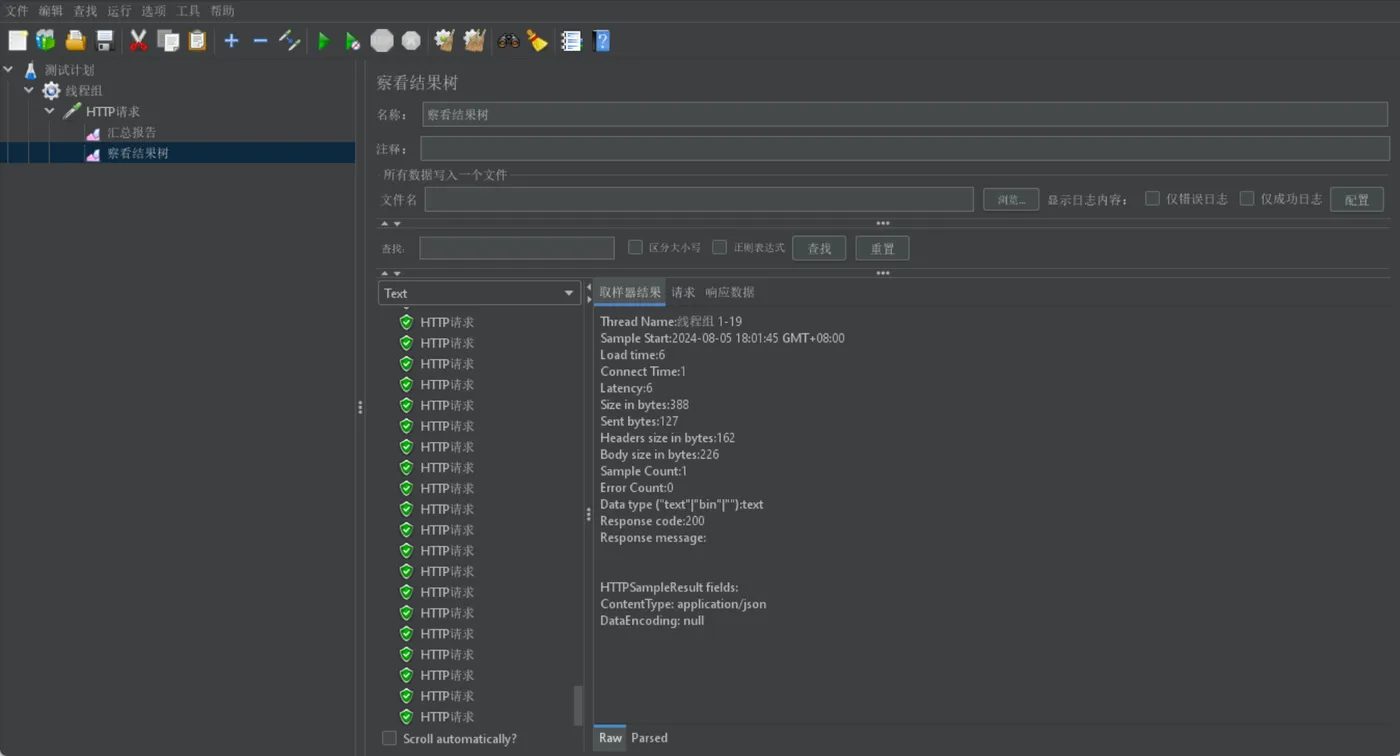This screenshot has width=1400, height=756.
Task: Click the results list vertical scrollbar thumb
Action: click(x=578, y=705)
